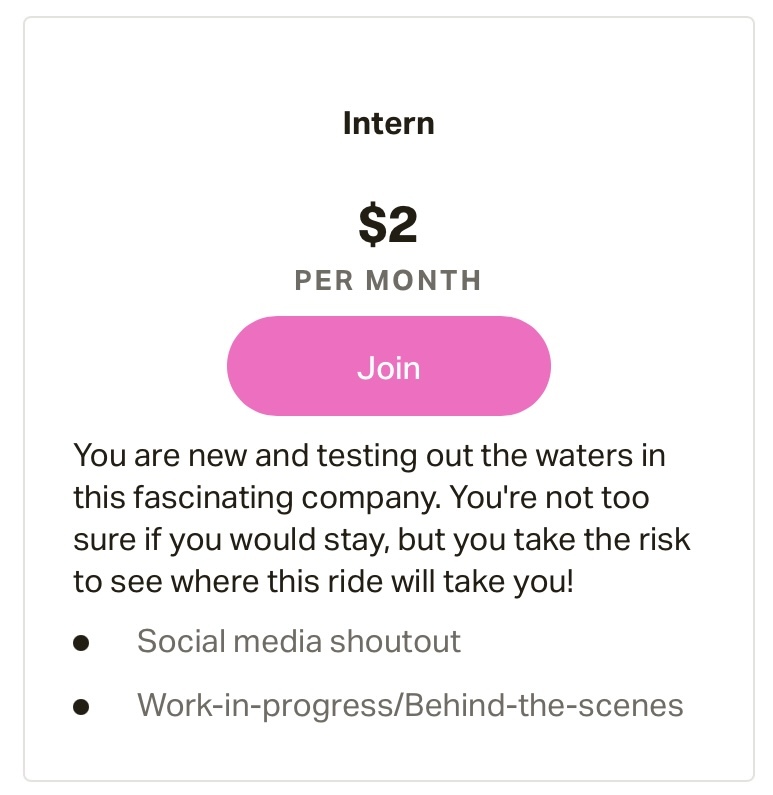773x795 pixels.
Task: Click the line starting 'You are new'
Action: click(369, 456)
